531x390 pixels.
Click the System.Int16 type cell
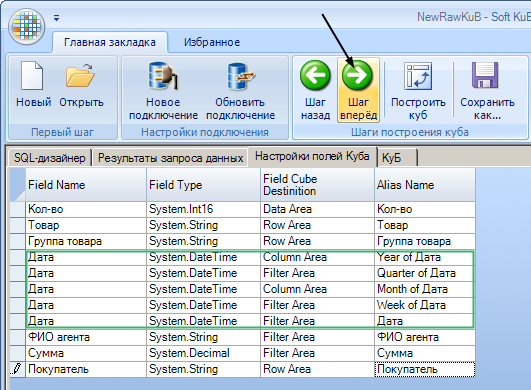[204, 209]
